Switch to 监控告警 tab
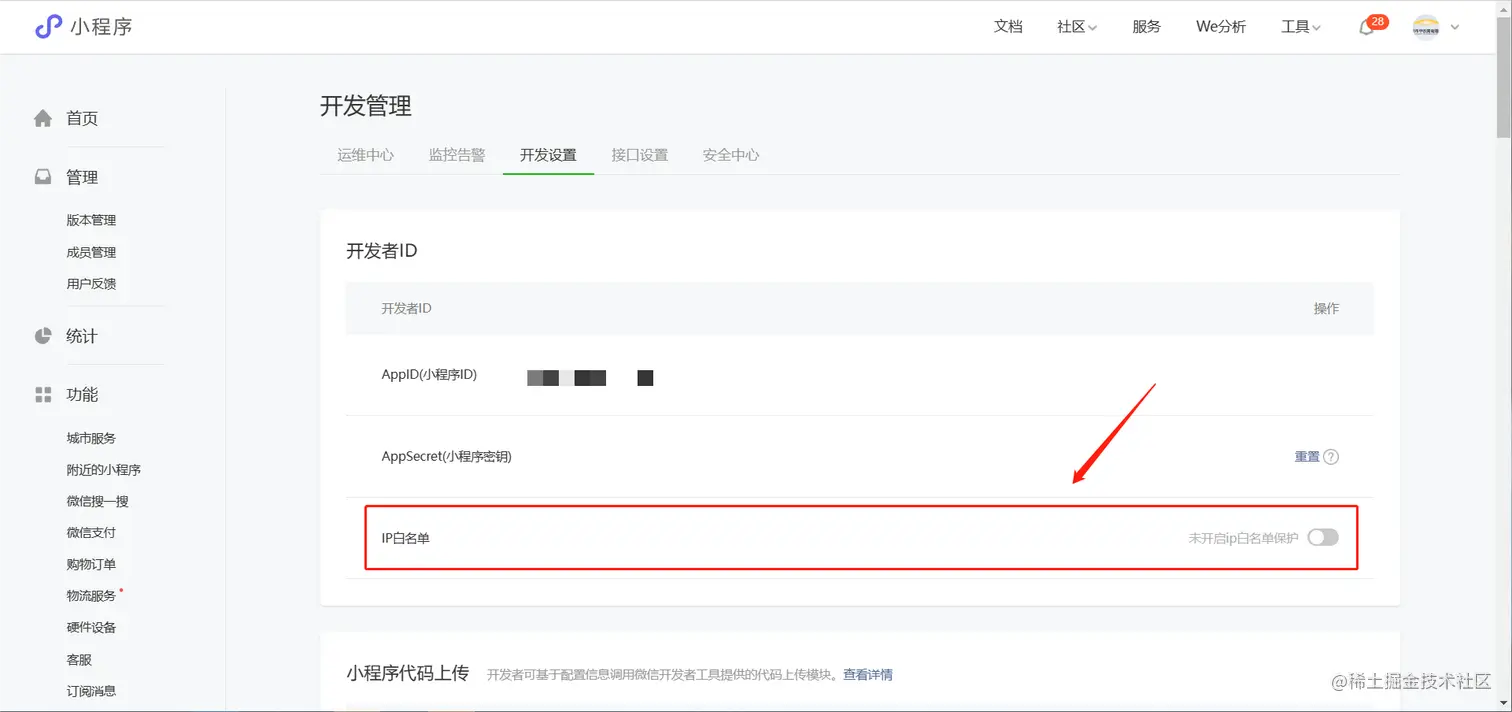This screenshot has height=712, width=1512. pos(457,155)
